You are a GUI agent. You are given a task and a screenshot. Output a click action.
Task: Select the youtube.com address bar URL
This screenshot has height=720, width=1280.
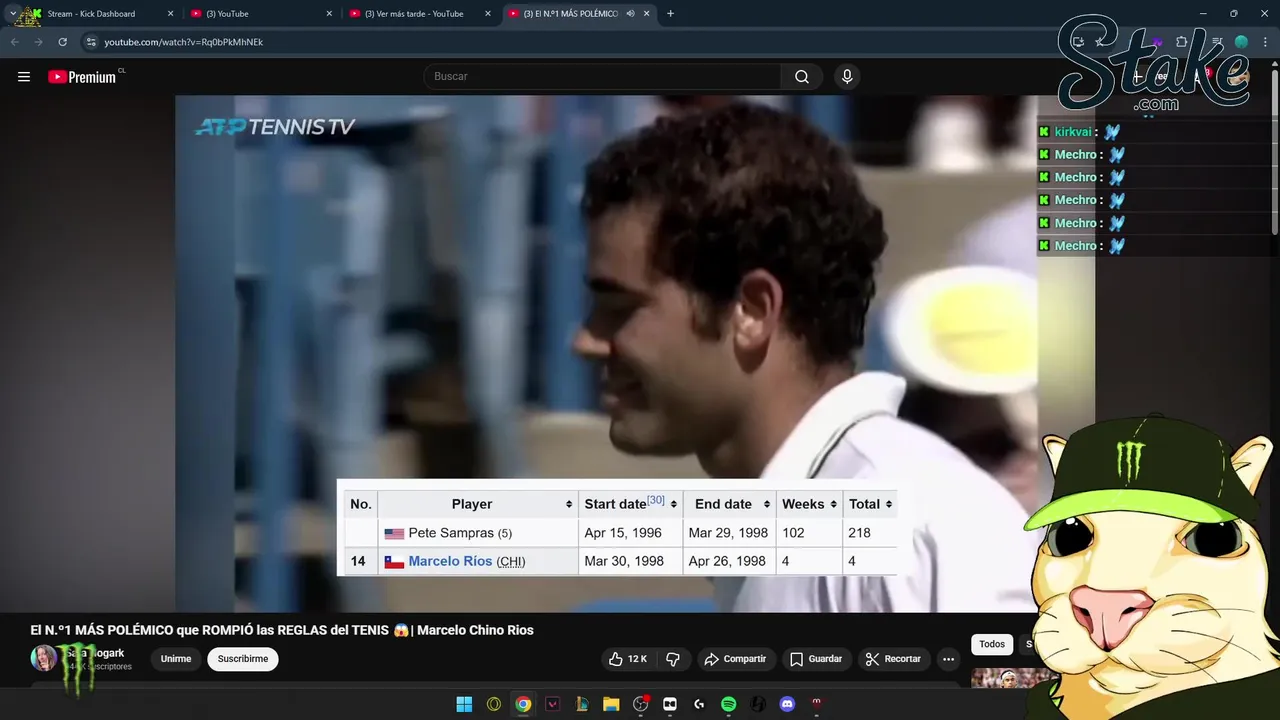[183, 42]
